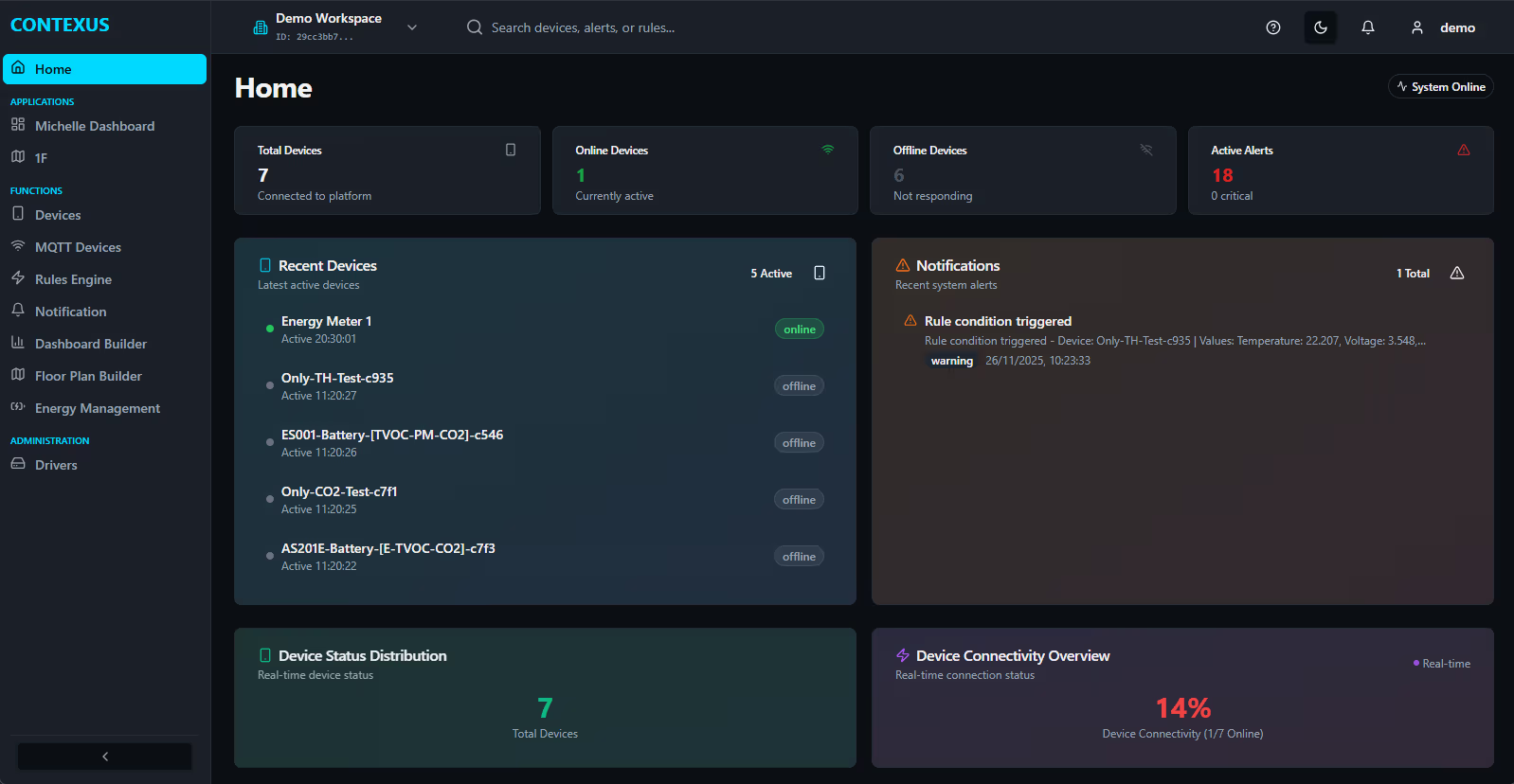Image resolution: width=1514 pixels, height=784 pixels.
Task: Collapse the sidebar with chevron button
Action: (x=105, y=757)
